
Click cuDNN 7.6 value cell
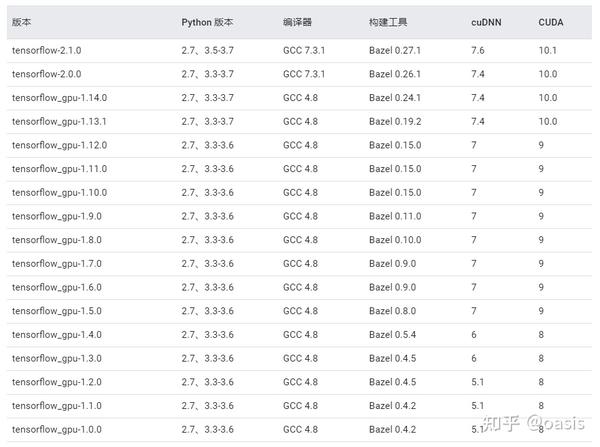478,51
